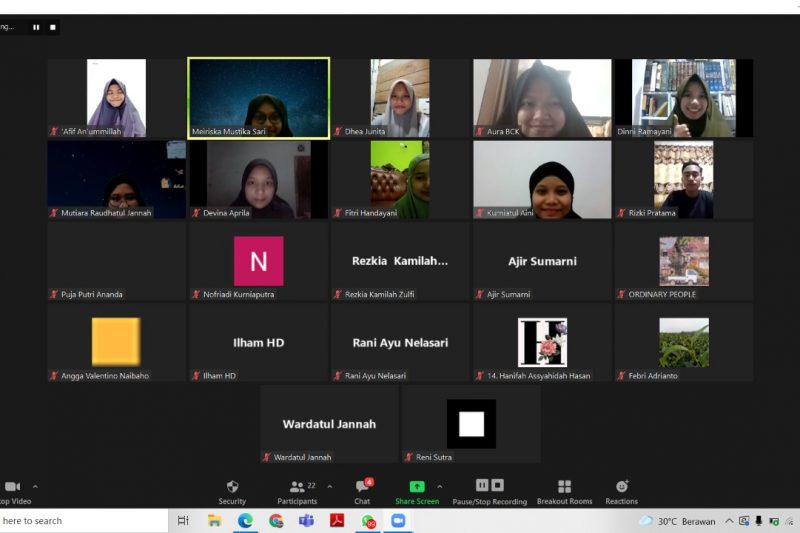
Task: Open the Chat panel
Action: [363, 493]
